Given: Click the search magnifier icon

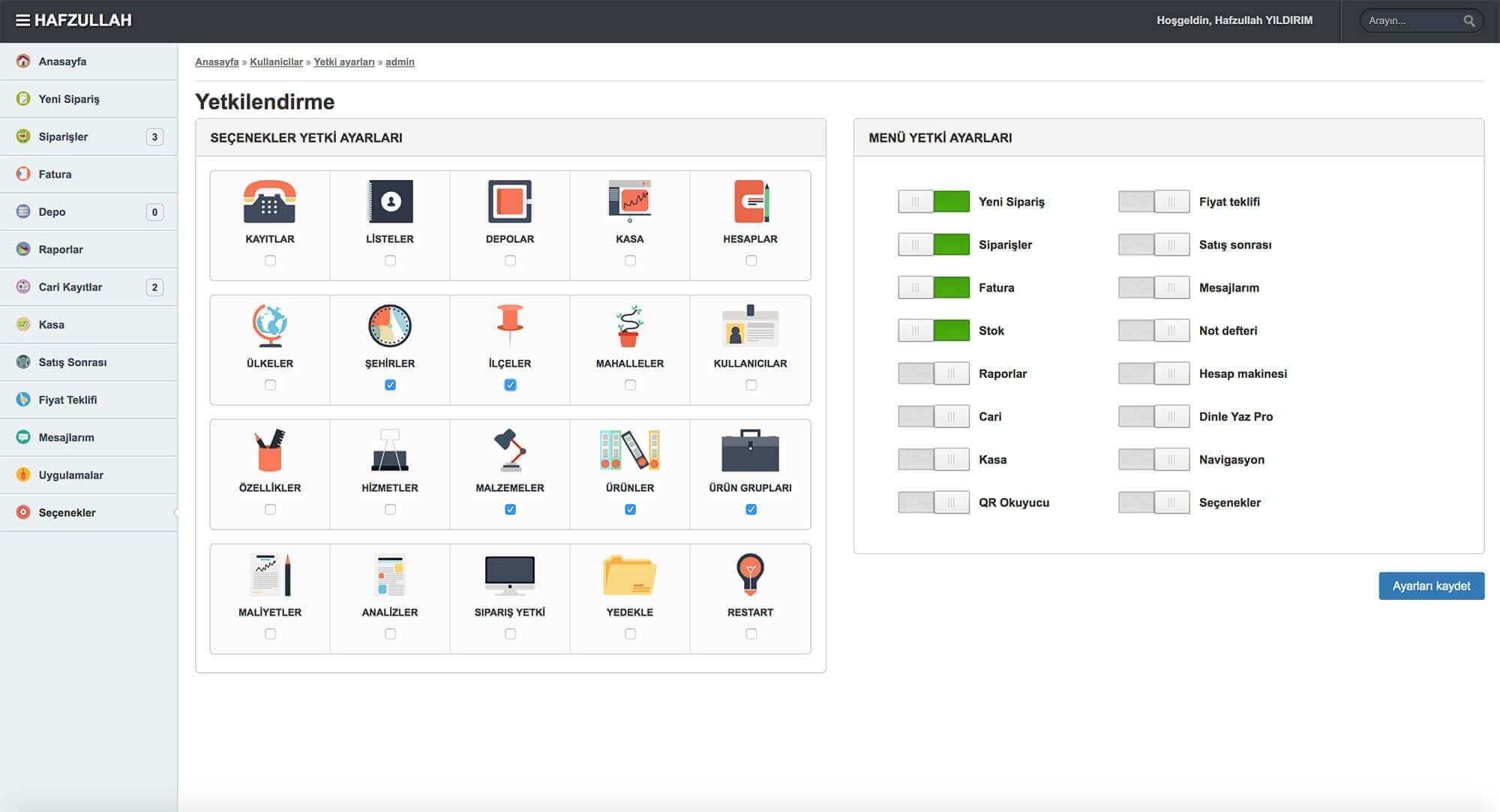Looking at the screenshot, I should click(x=1468, y=21).
